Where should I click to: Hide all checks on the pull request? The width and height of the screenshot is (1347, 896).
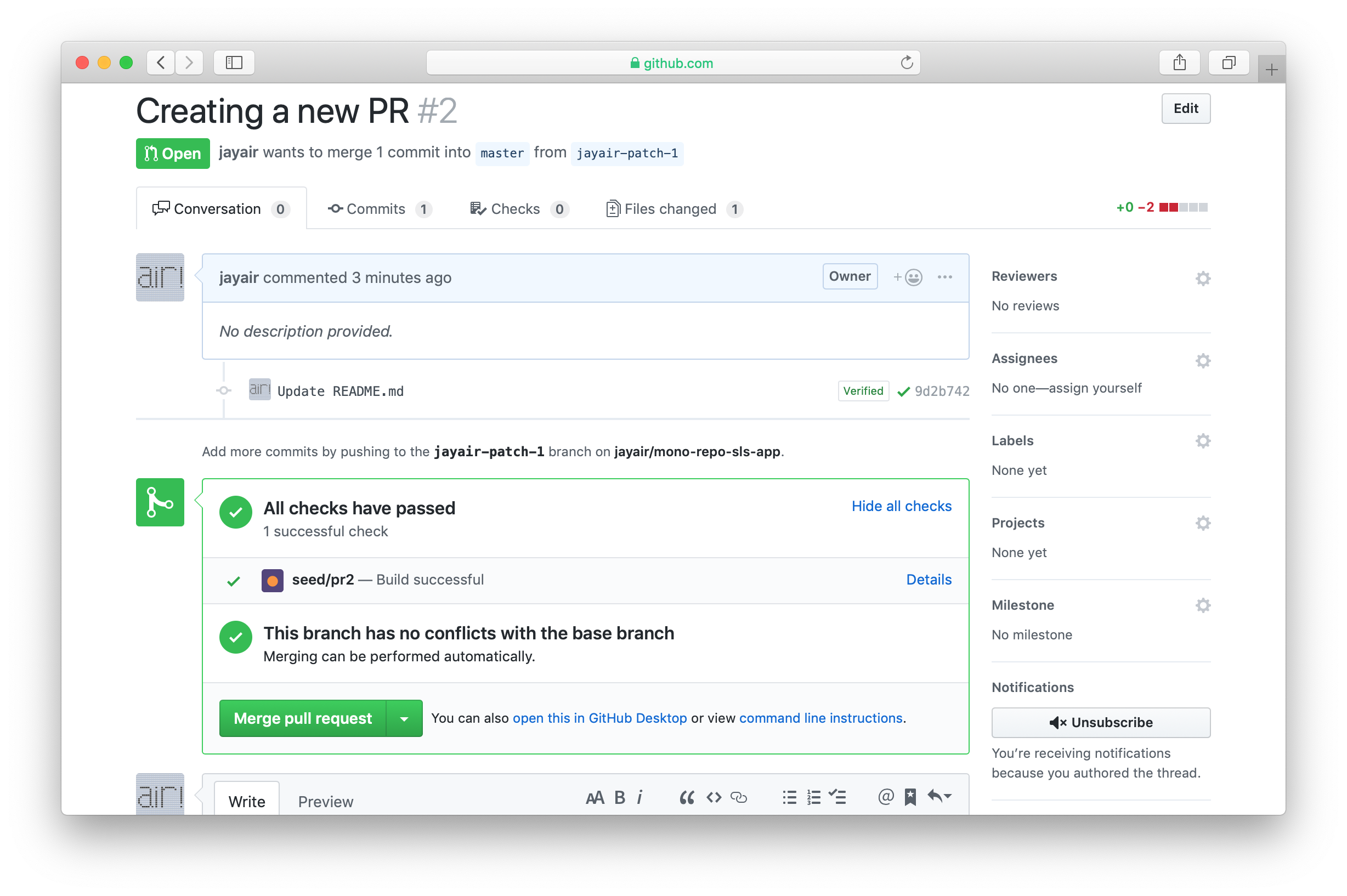tap(901, 506)
